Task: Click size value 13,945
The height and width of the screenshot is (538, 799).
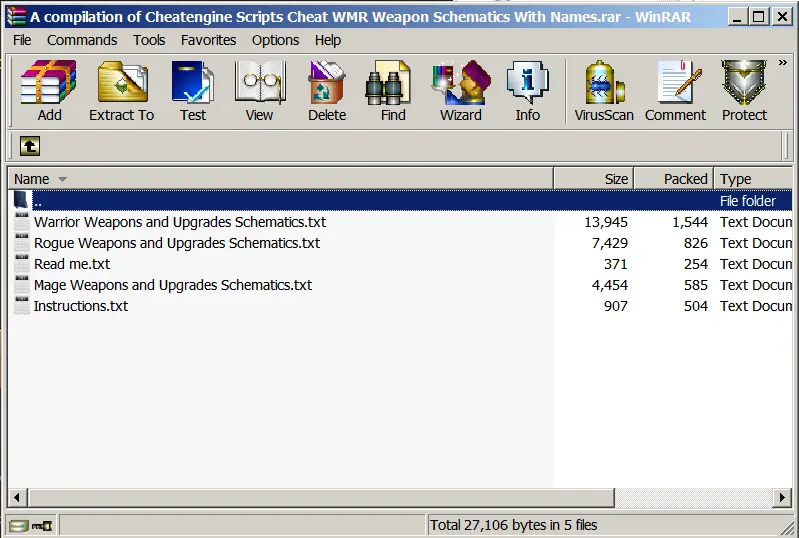Action: [606, 222]
